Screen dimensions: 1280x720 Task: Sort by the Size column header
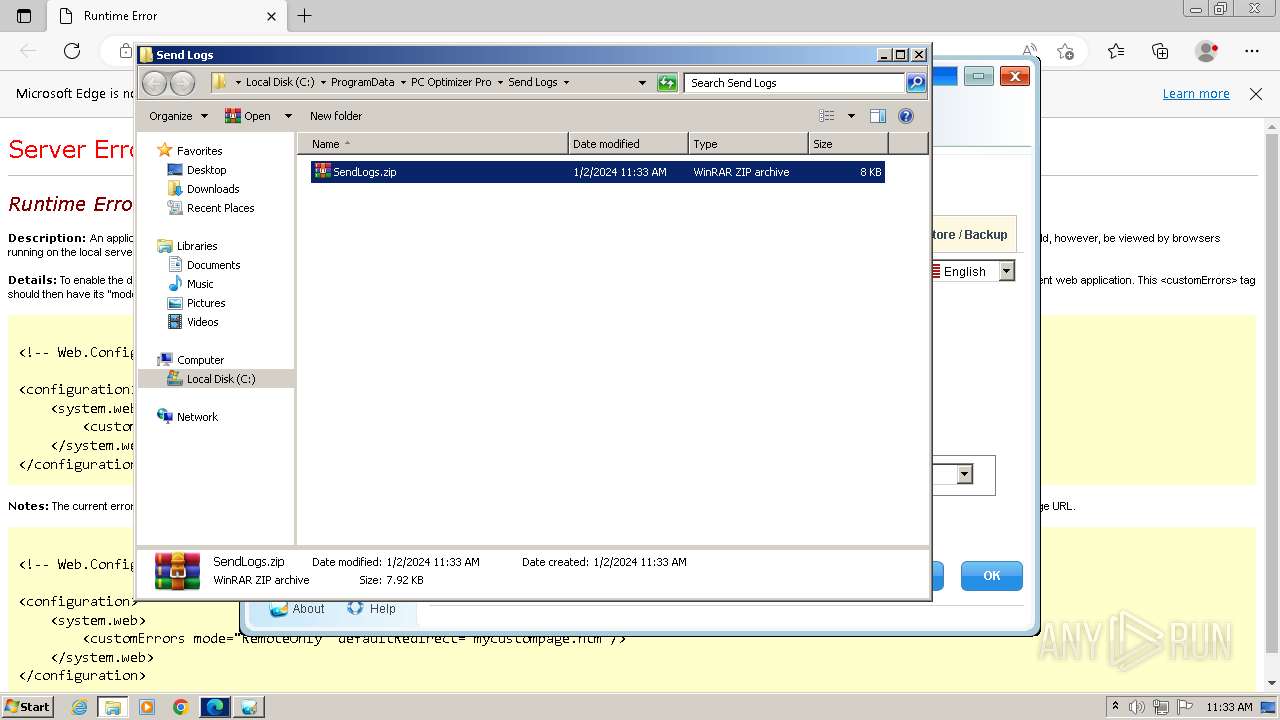(848, 144)
